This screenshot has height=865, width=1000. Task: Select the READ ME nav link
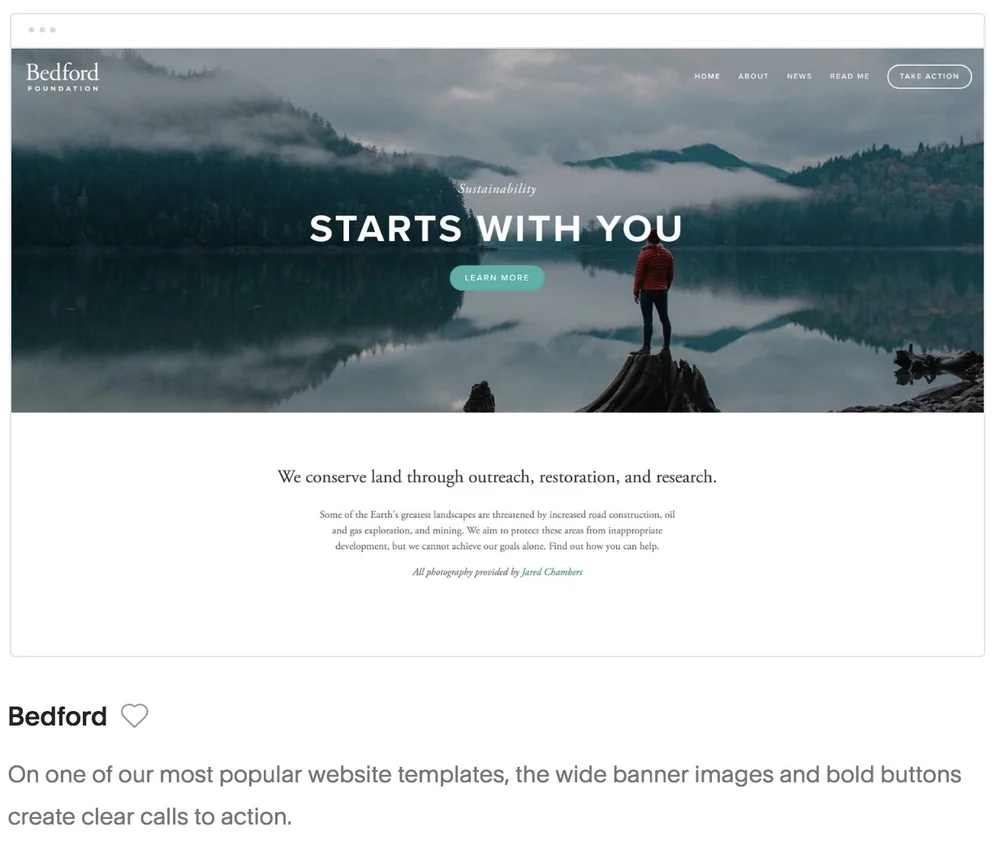coord(849,76)
